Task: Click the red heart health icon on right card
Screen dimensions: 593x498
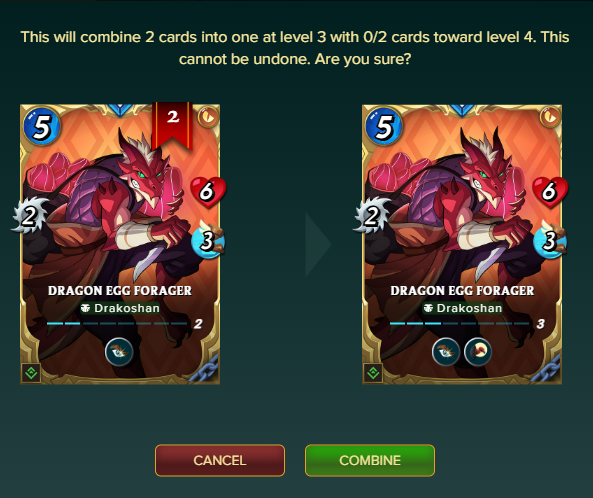Action: [550, 192]
